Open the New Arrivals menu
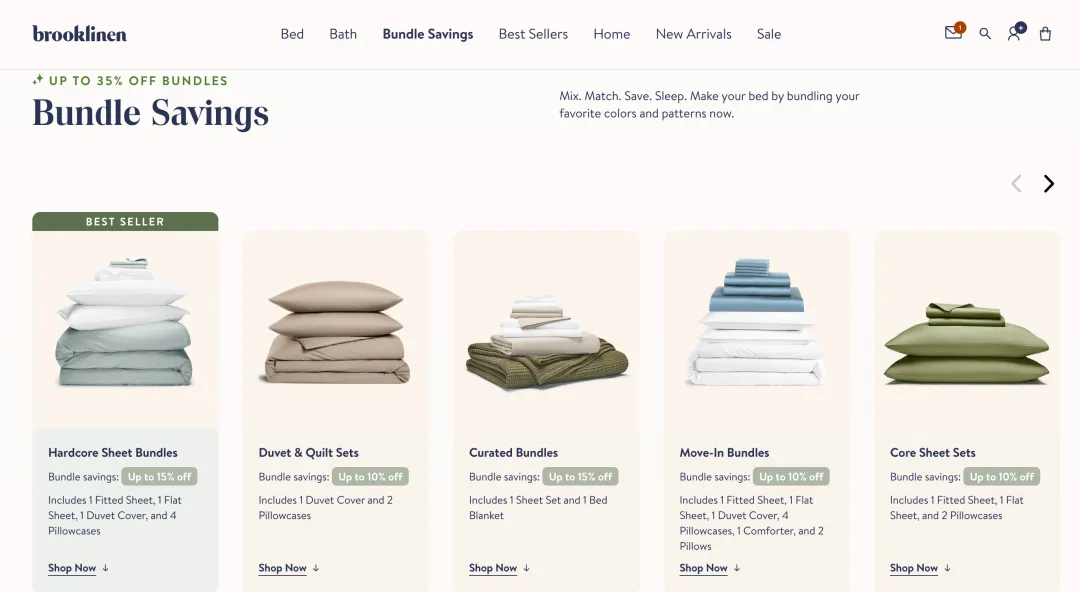This screenshot has height=592, width=1080. click(694, 34)
